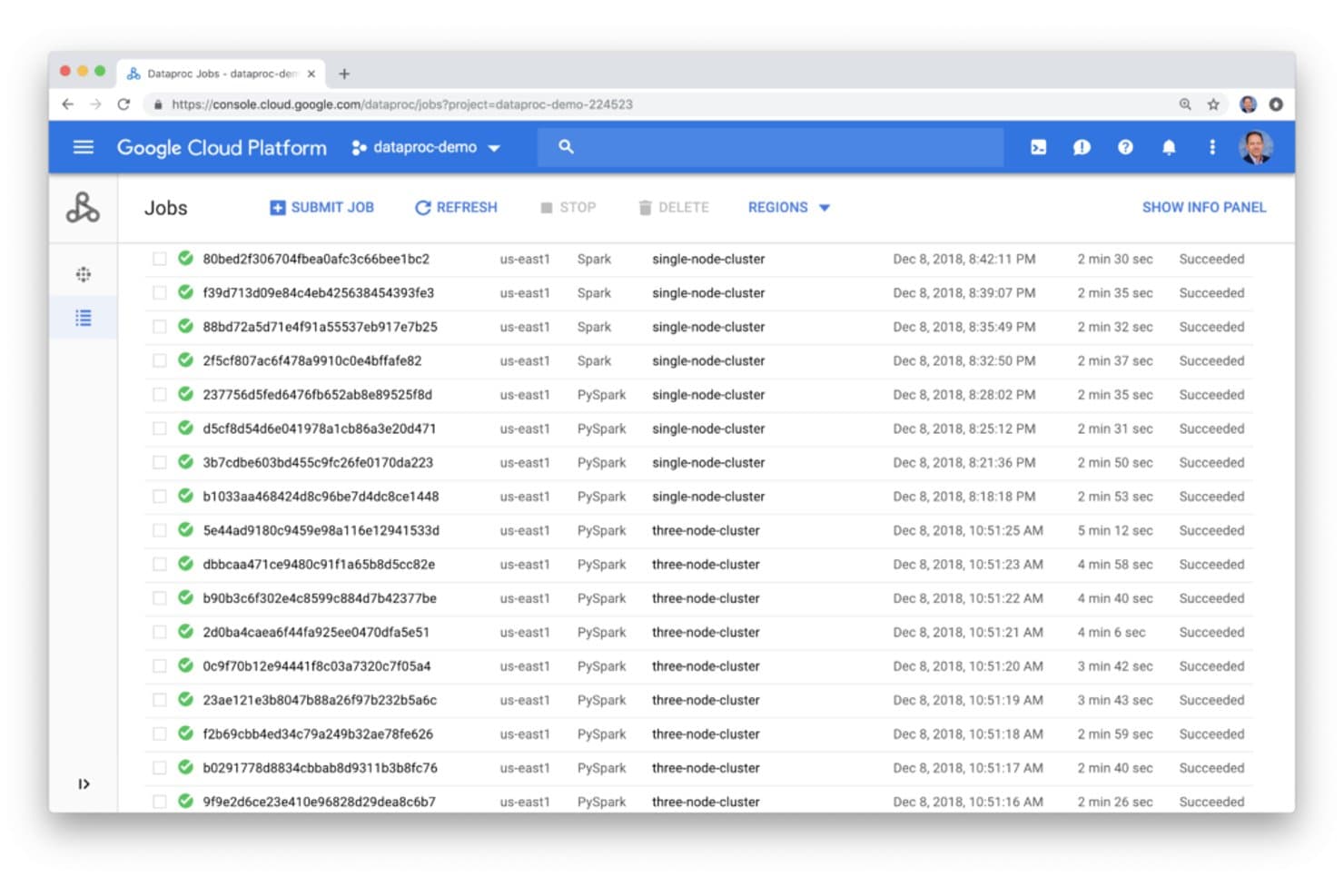This screenshot has width=1344, height=896.
Task: Click the Dataproc product logo icon
Action: (x=83, y=208)
